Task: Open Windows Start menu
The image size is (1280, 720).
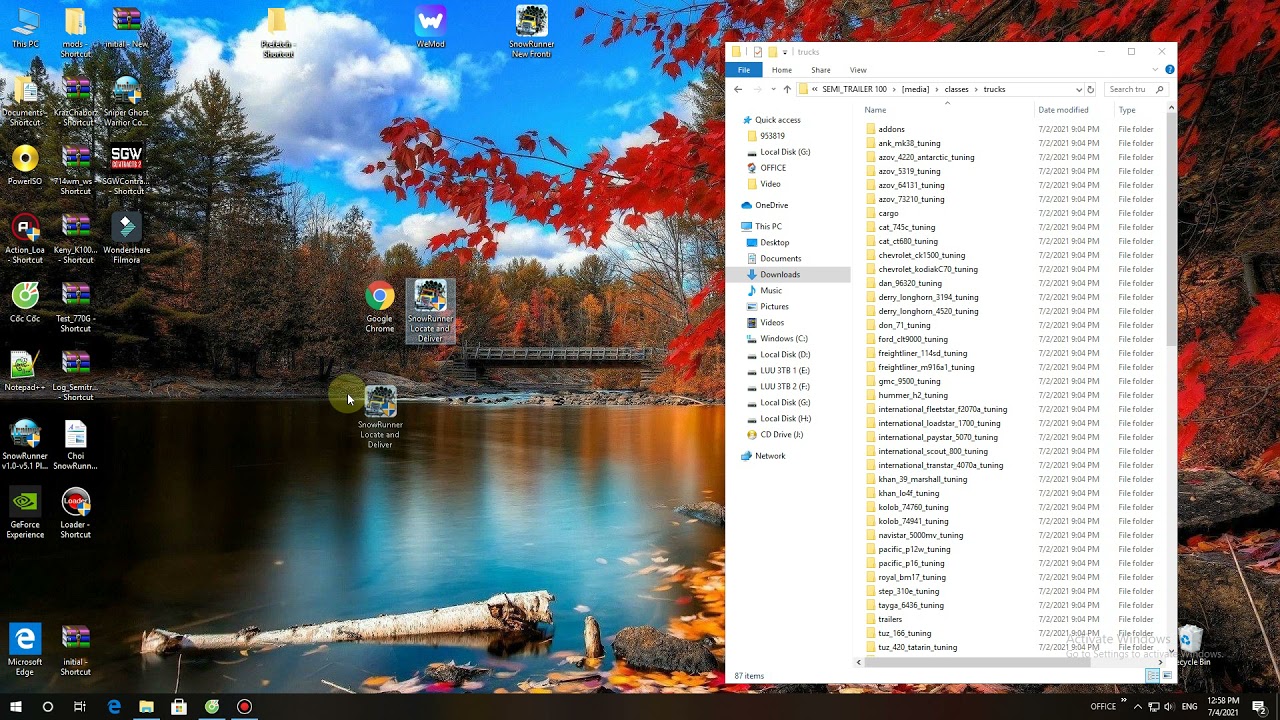Action: tap(16, 706)
